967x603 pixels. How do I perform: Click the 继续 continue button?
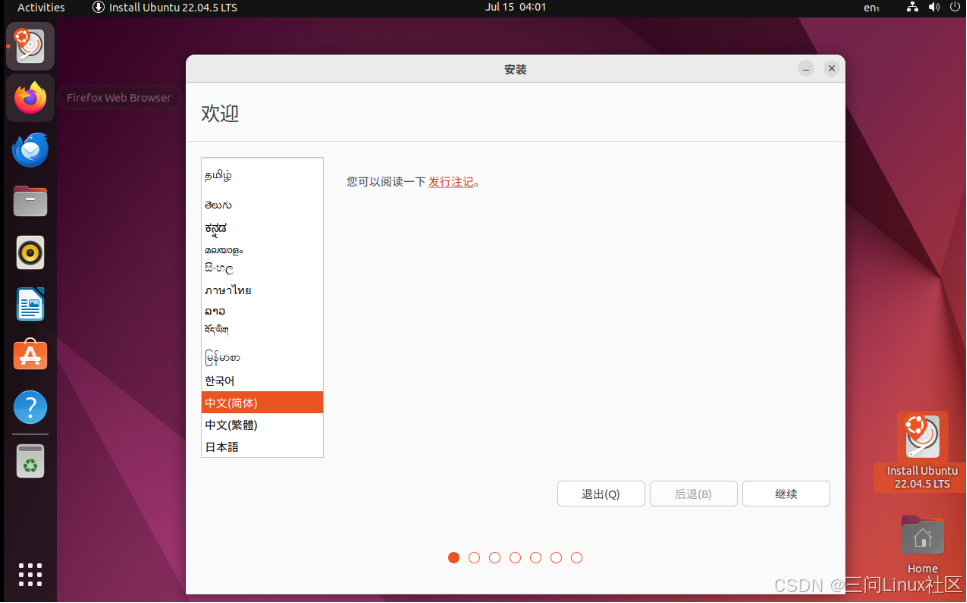(786, 494)
